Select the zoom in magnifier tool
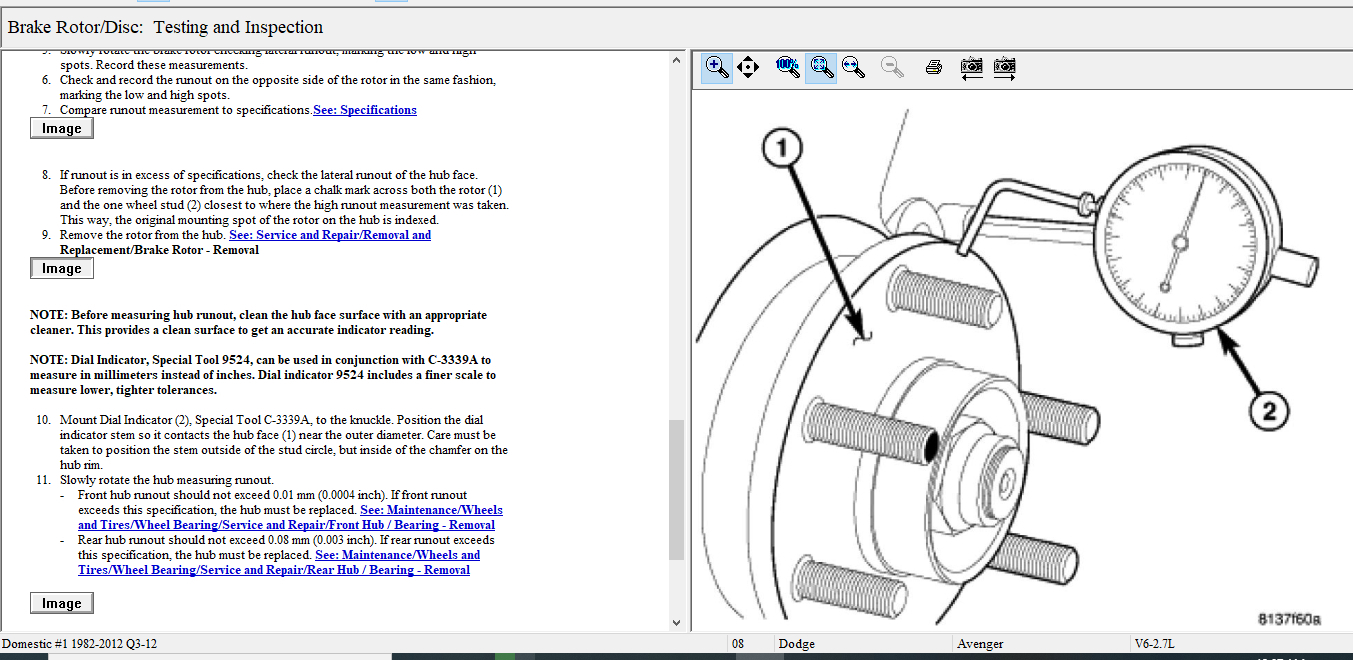 point(716,67)
